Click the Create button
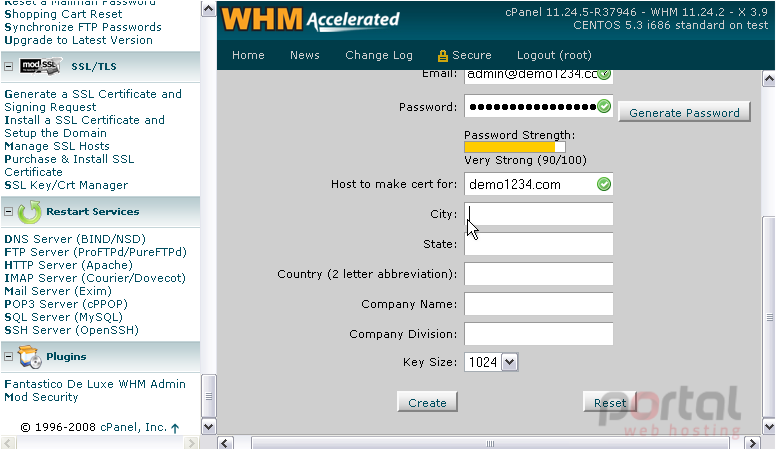This screenshot has width=776, height=450. pos(427,402)
